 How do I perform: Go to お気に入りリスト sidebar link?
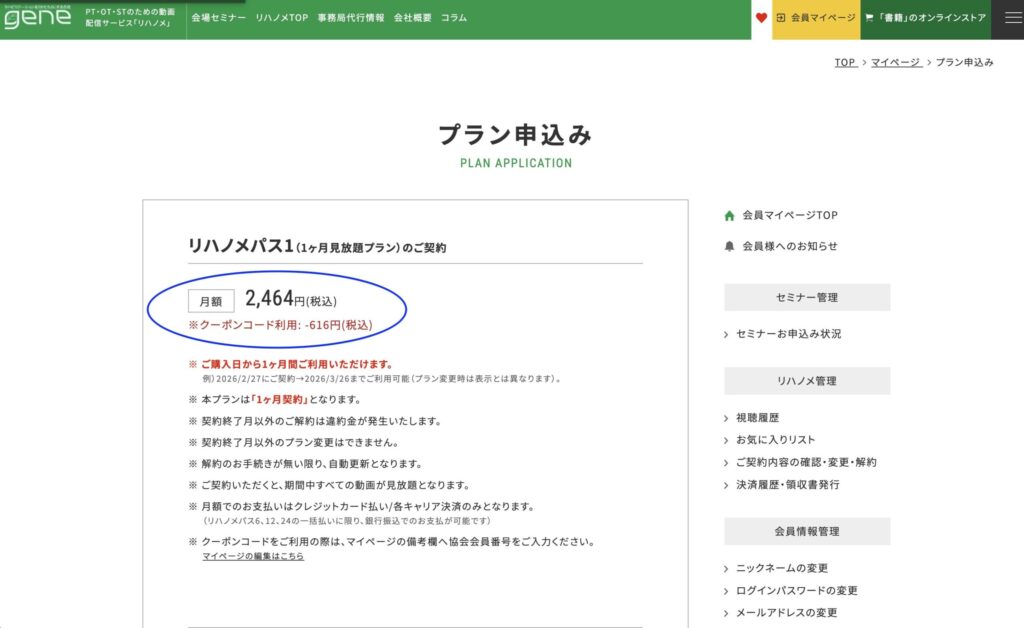(775, 440)
